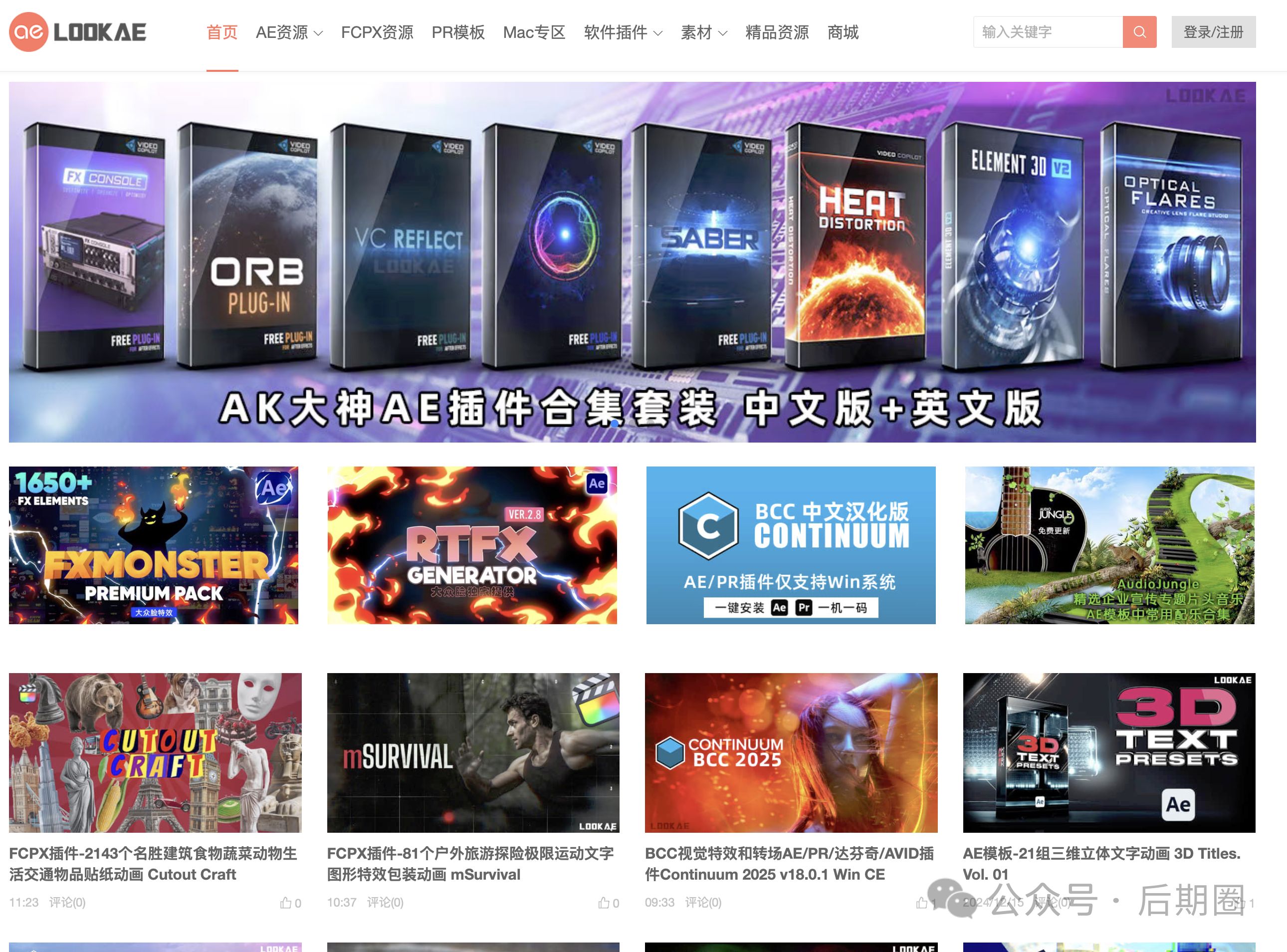
Task: Open 评论(0) under Cutout Craft post
Action: pos(67,903)
